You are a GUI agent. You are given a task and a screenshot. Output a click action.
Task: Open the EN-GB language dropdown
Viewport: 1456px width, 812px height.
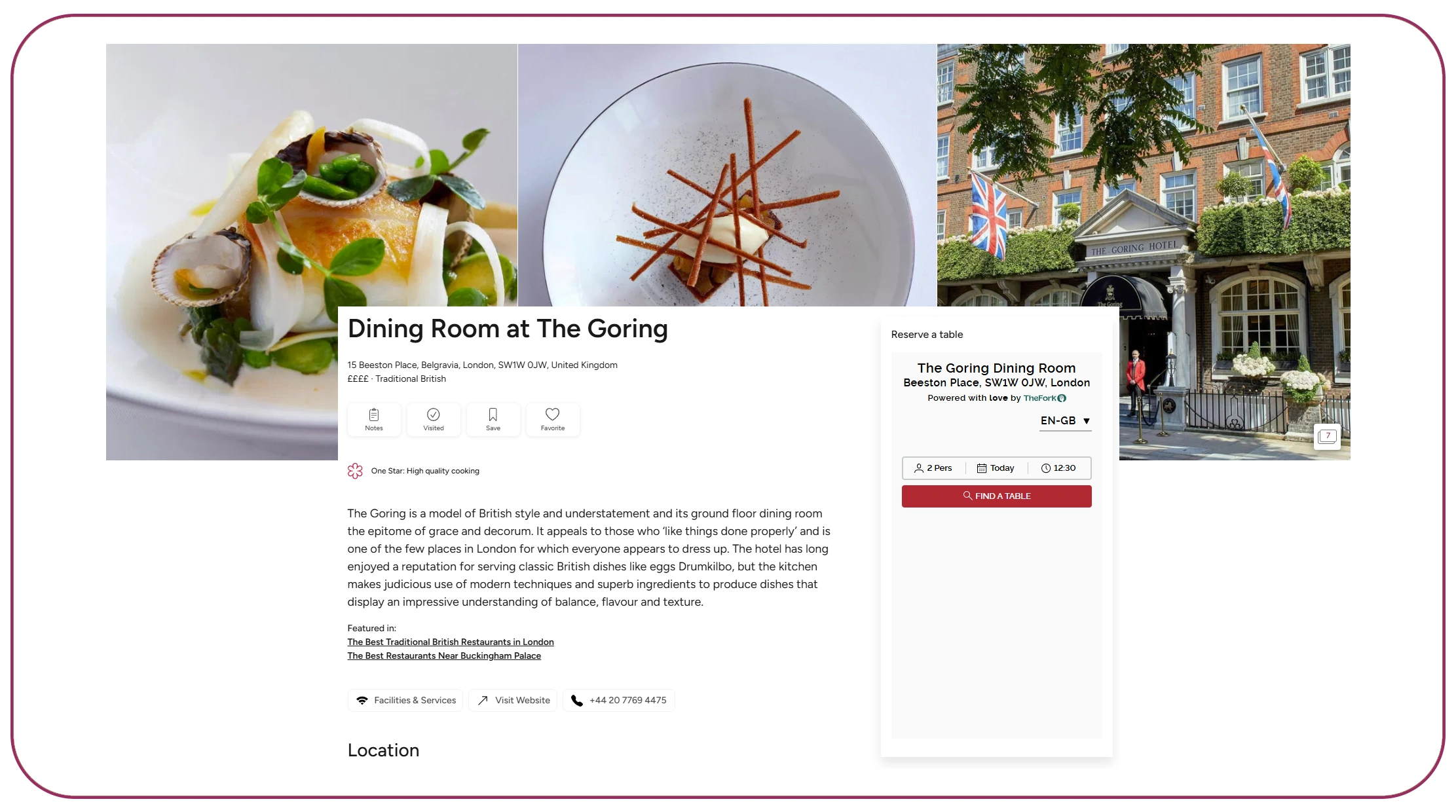1065,421
